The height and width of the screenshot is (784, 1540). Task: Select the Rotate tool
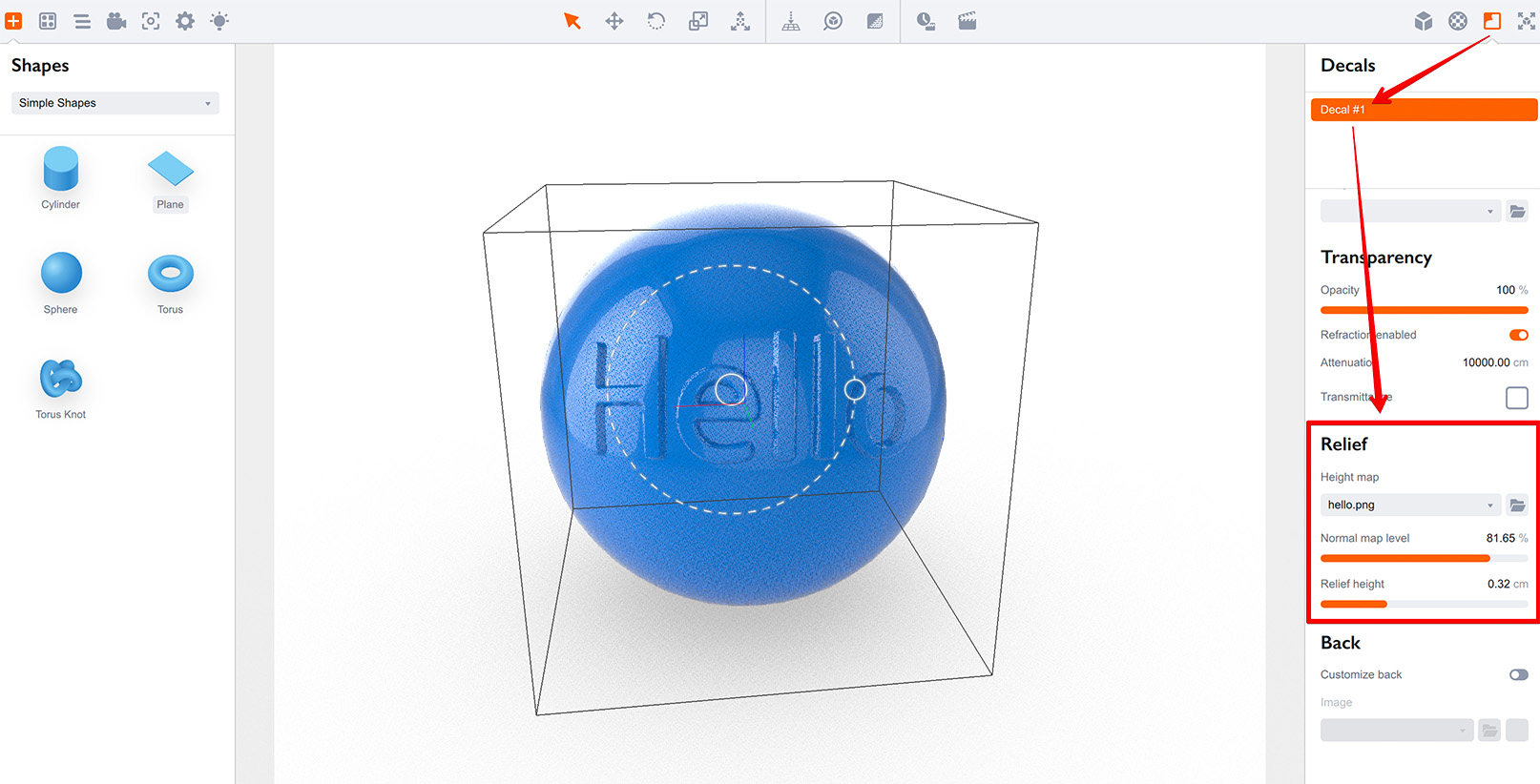point(656,21)
